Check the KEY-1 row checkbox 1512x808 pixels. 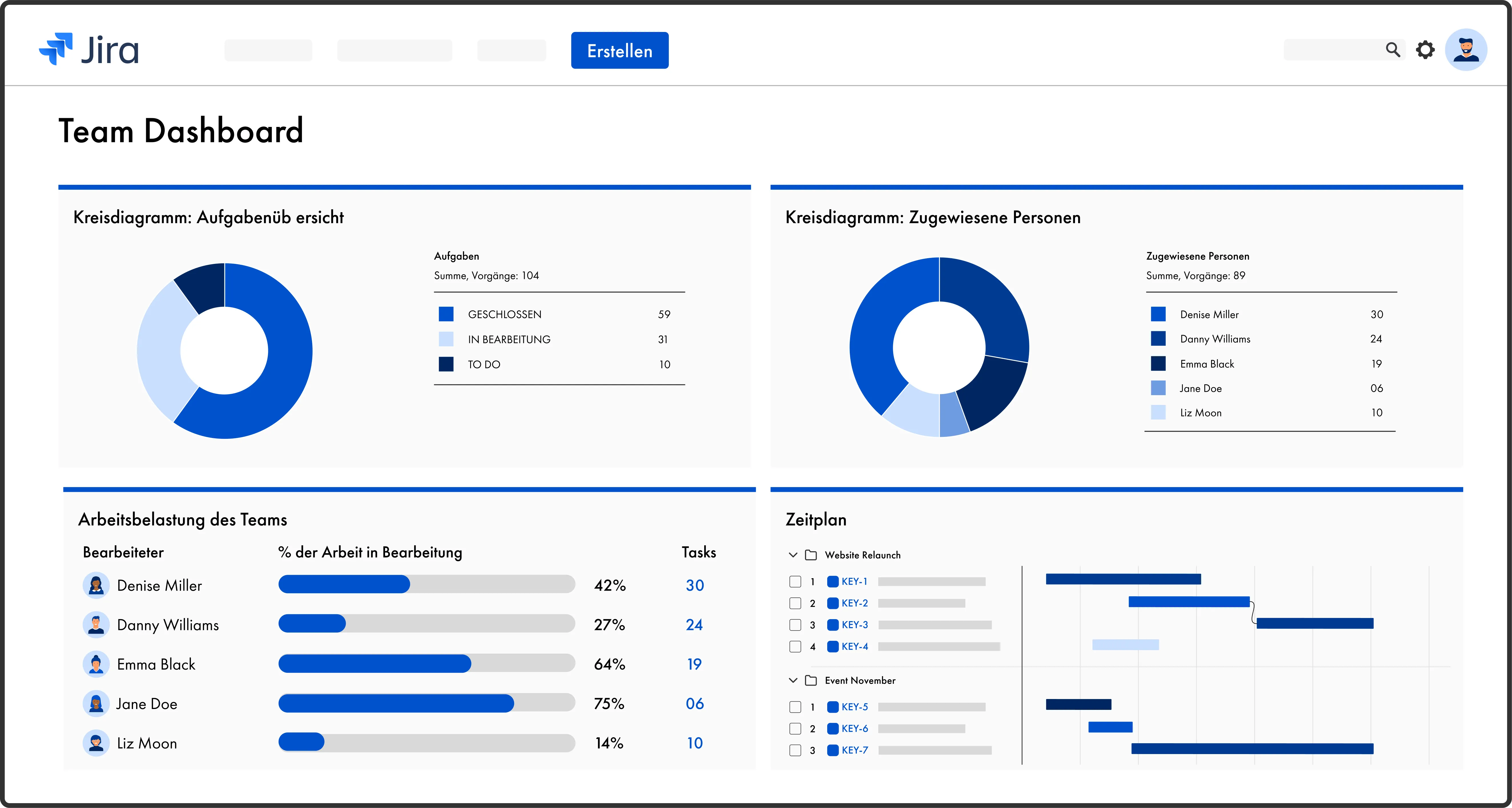[x=795, y=581]
